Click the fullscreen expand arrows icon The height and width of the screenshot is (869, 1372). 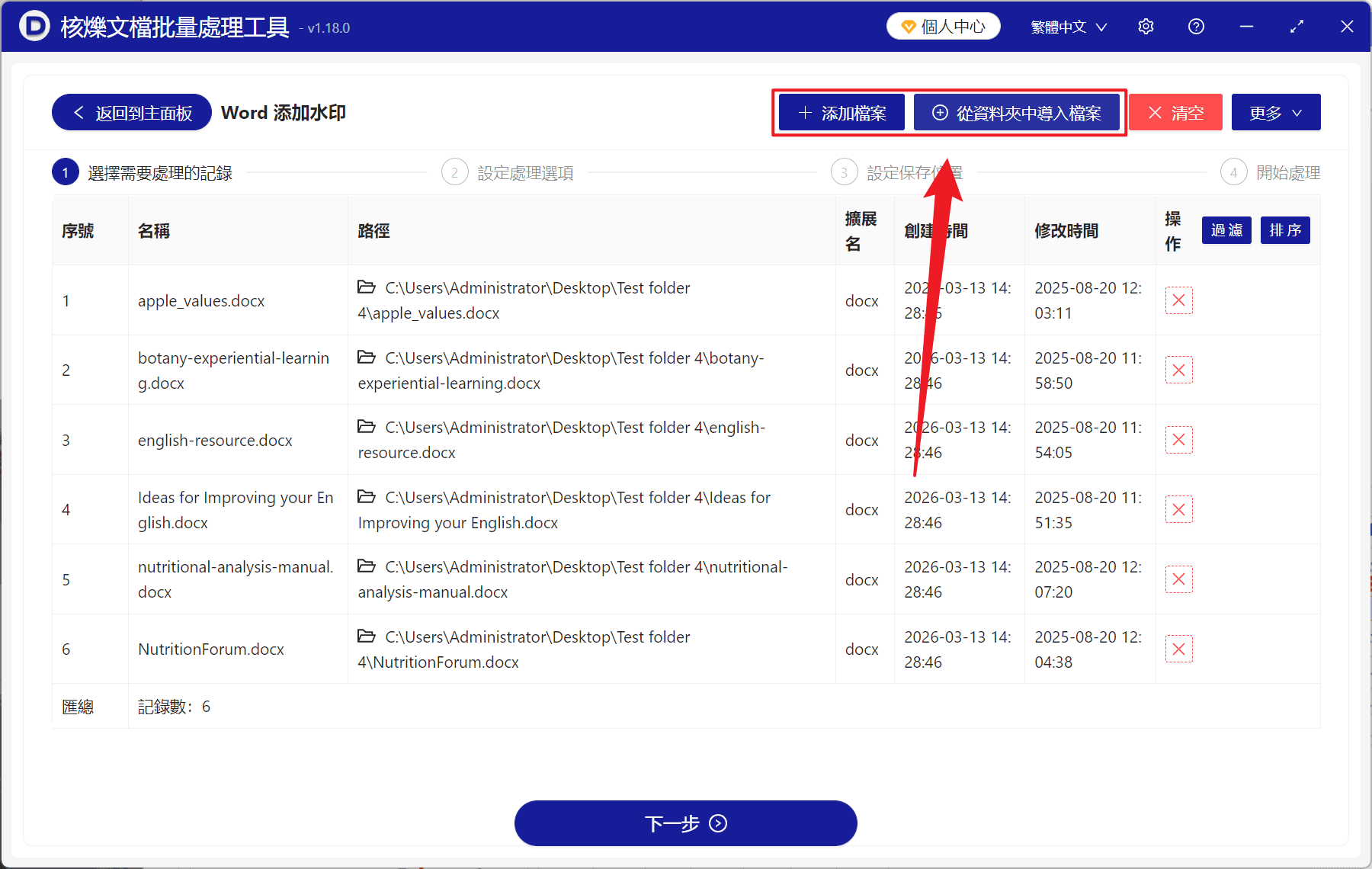1297,26
